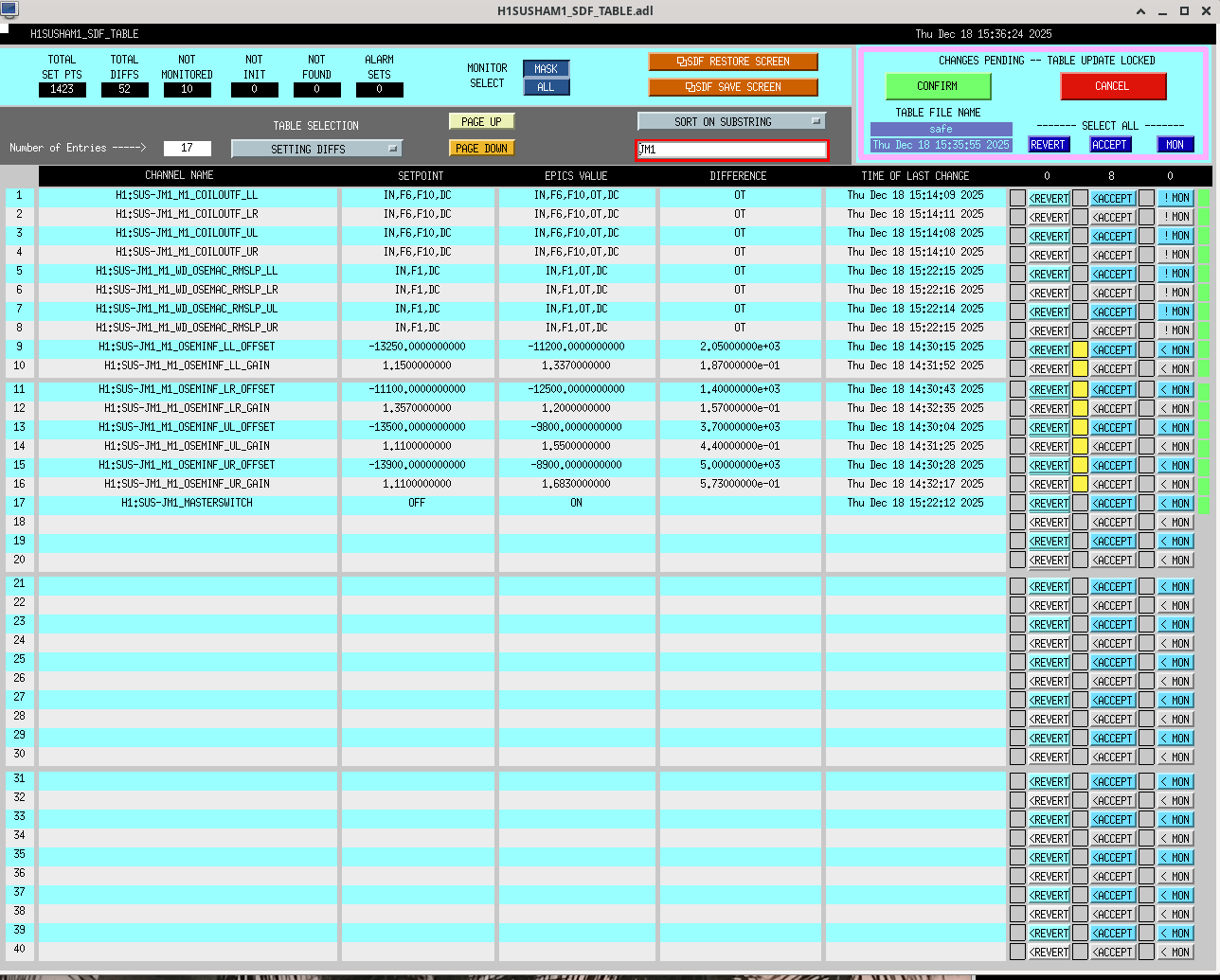Select ALL under Monitor Select
Viewport: 1220px width, 980px height.
[546, 87]
